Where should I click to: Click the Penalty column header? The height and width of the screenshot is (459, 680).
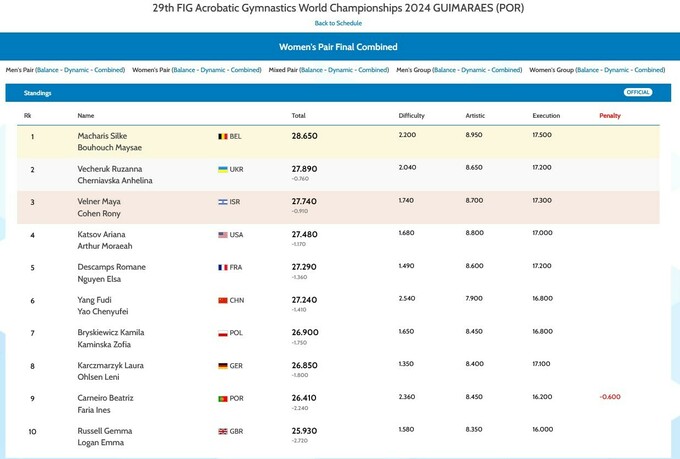[x=610, y=116]
